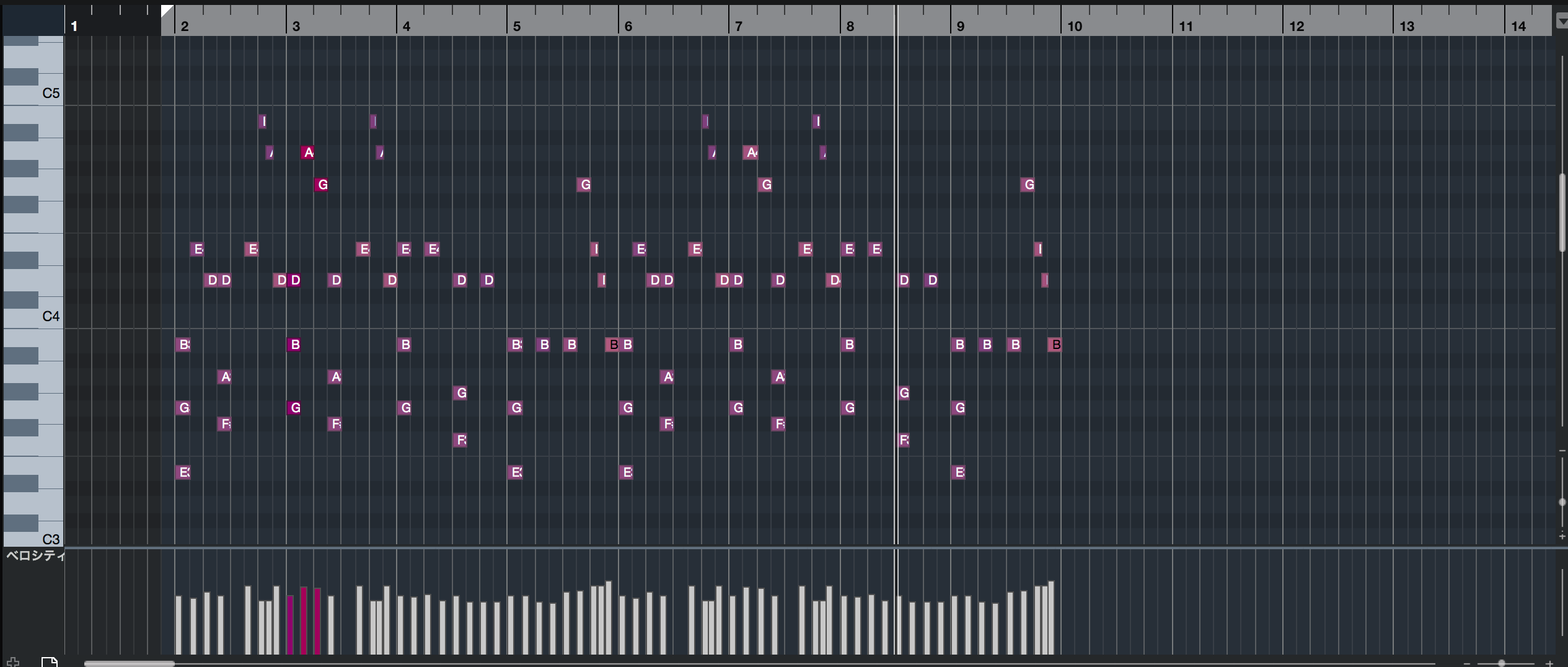This screenshot has height=667, width=1568.
Task: Click the horizontal scrollbar thumb
Action: 129,663
